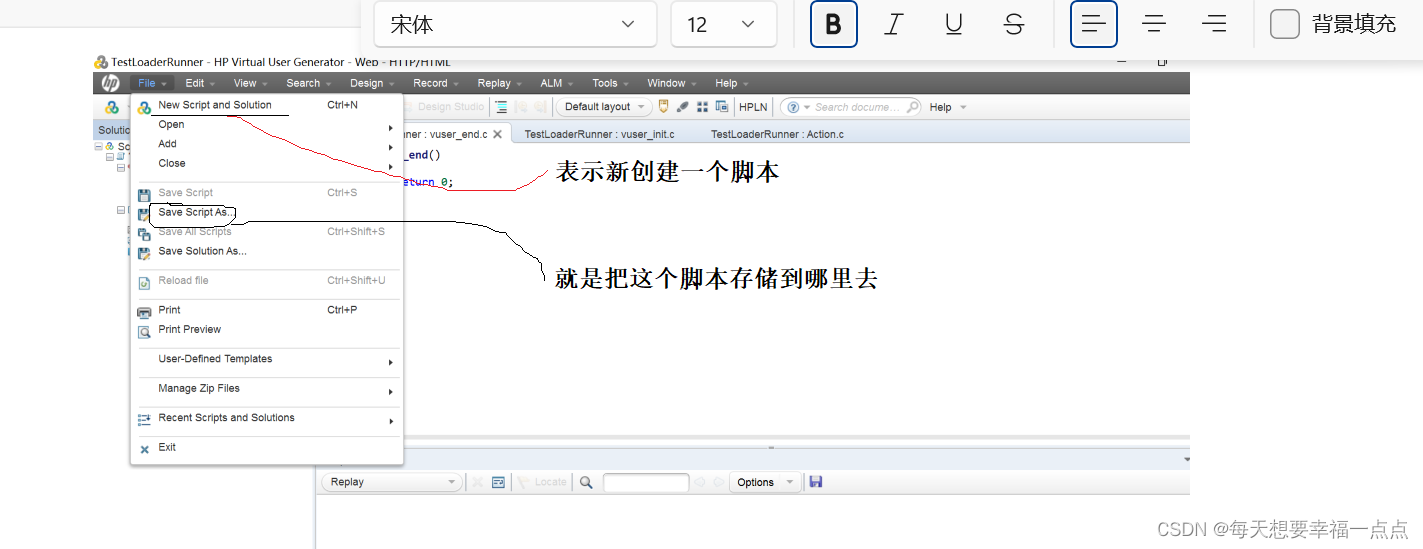
Task: Open the Default layout dropdown
Action: (x=604, y=107)
